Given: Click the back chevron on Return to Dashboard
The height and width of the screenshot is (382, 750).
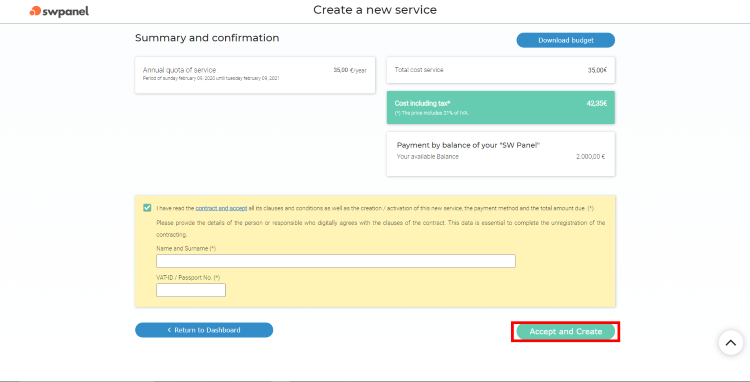Looking at the screenshot, I should (x=169, y=330).
